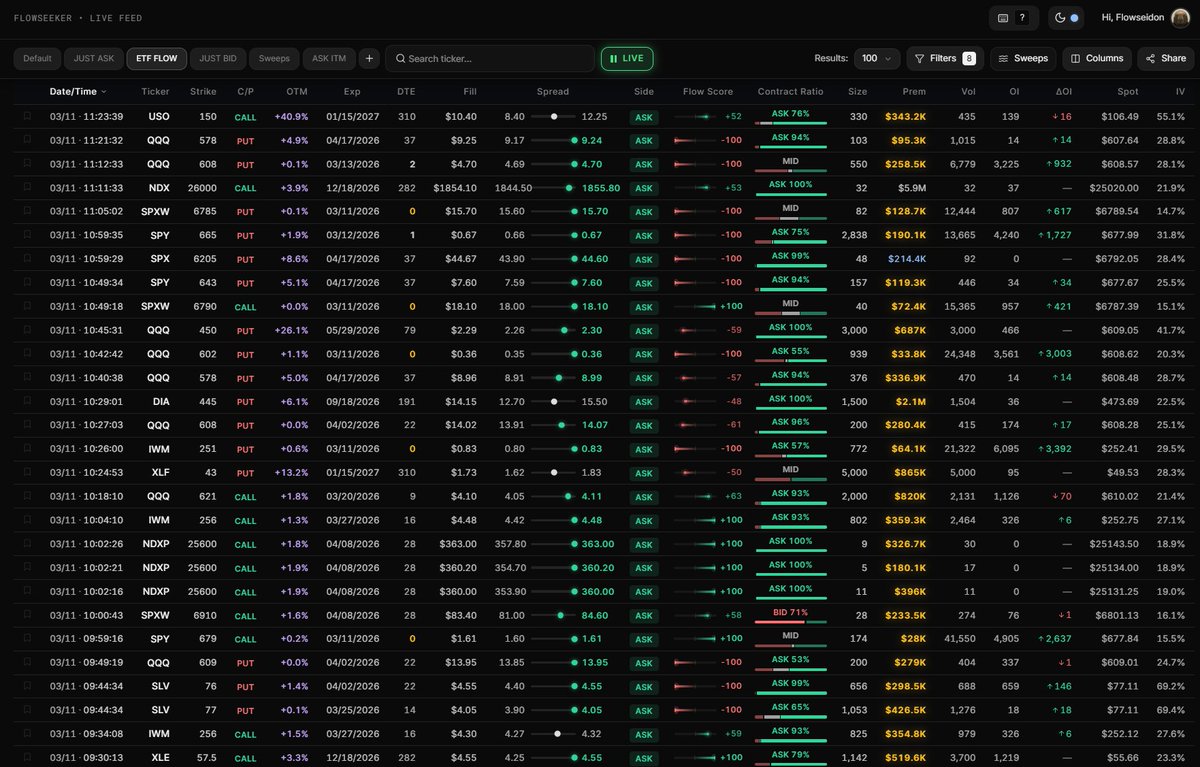
Task: Bookmark the SPY row at 10:59:35
Action: point(28,235)
